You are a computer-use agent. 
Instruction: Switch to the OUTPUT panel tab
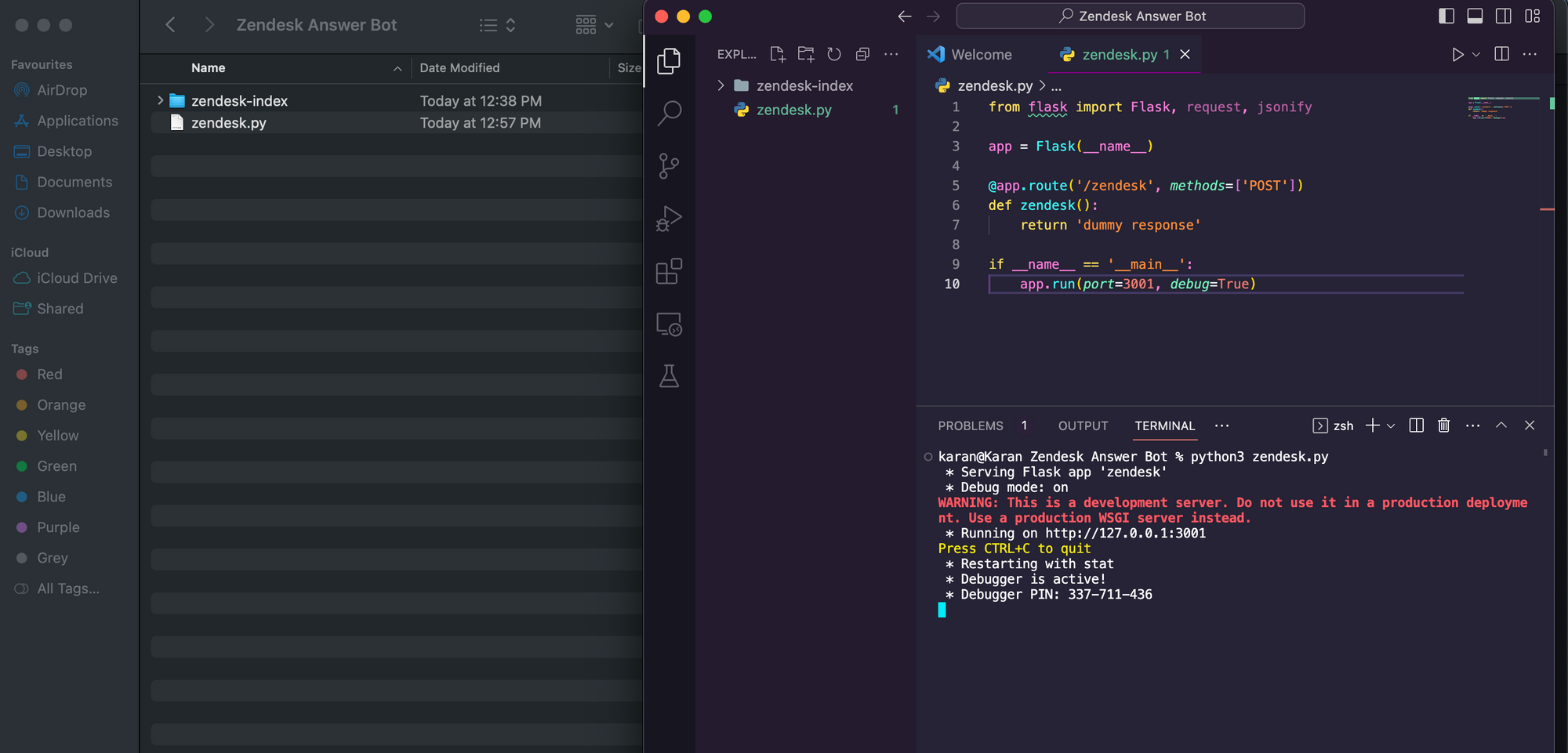tap(1083, 425)
